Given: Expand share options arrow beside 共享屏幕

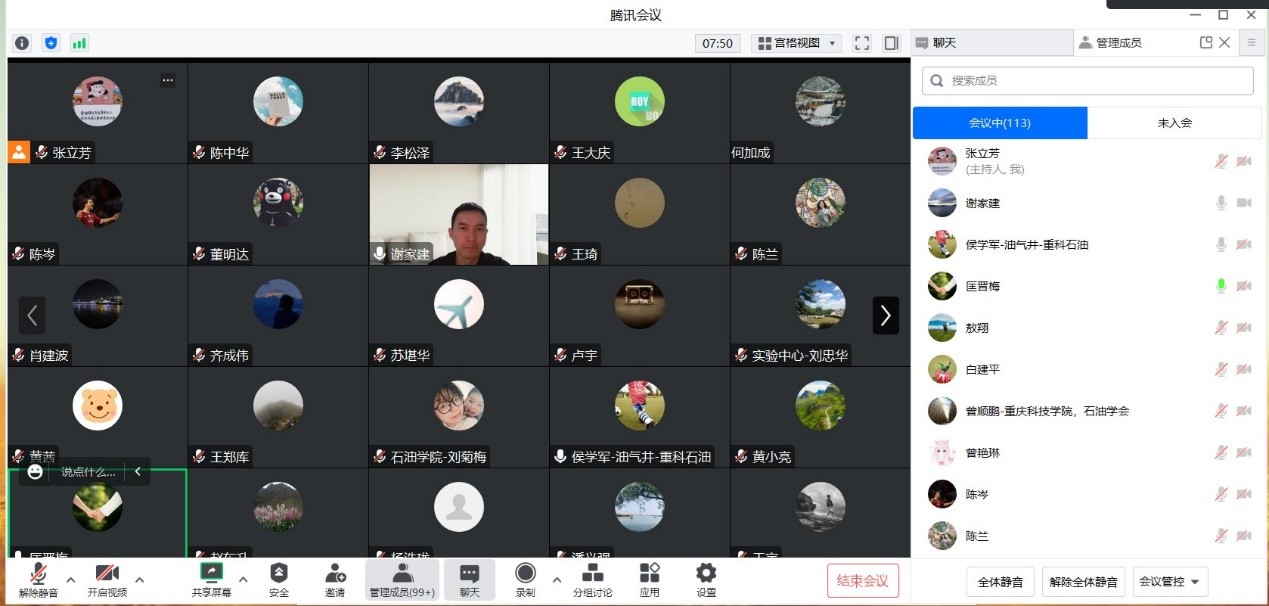Looking at the screenshot, I should tap(243, 579).
